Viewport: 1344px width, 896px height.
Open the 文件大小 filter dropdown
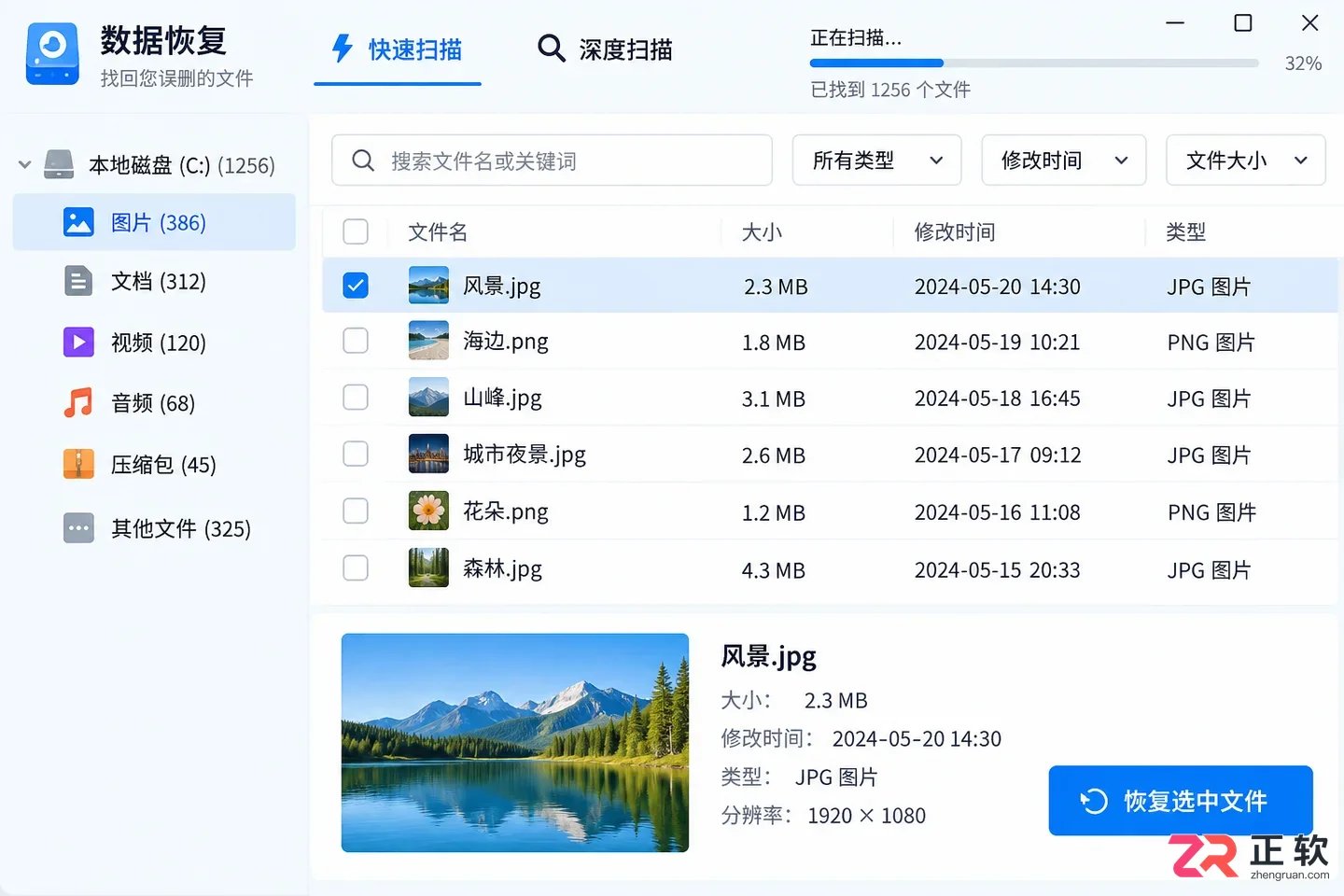pyautogui.click(x=1245, y=161)
